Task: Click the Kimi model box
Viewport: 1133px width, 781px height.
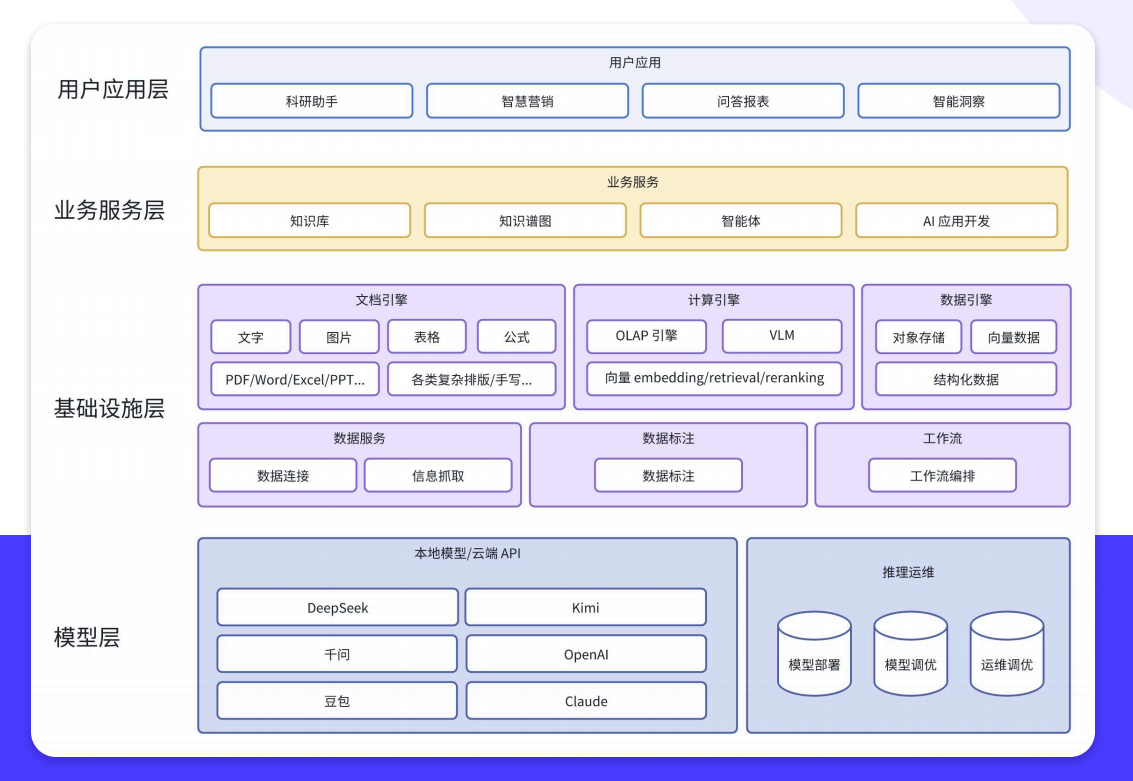Action: pos(586,607)
